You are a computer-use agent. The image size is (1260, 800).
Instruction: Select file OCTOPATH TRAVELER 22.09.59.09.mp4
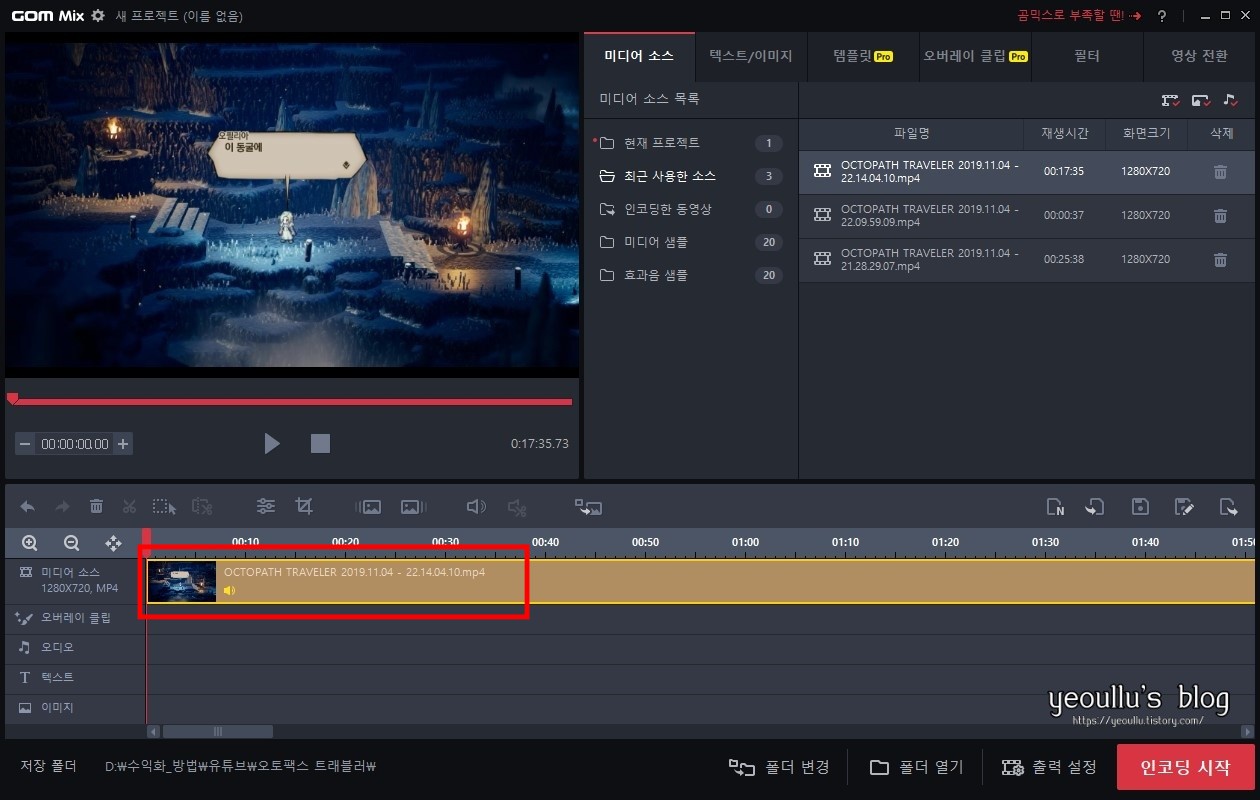point(1026,215)
